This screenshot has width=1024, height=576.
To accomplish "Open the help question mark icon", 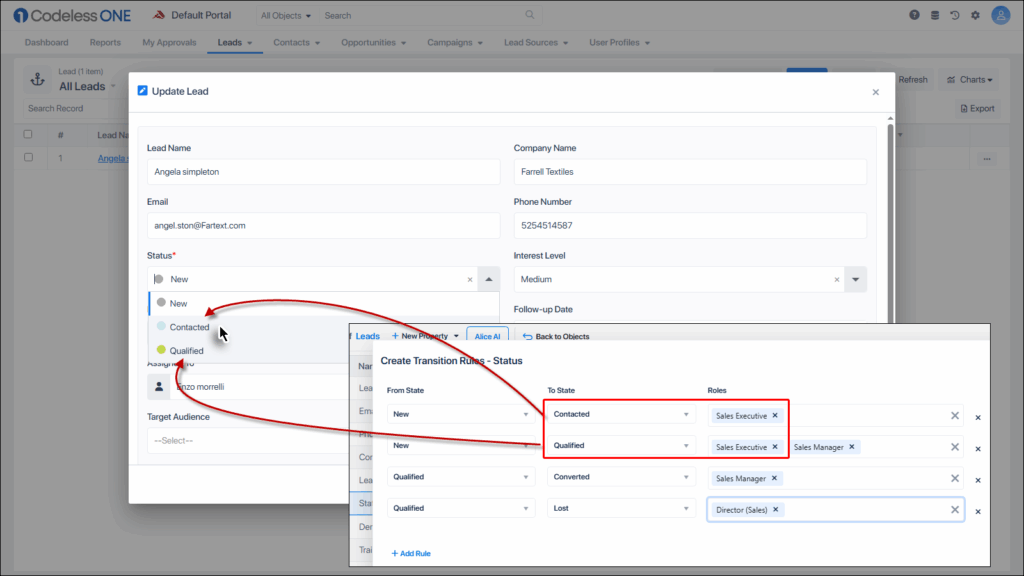I will (x=914, y=15).
